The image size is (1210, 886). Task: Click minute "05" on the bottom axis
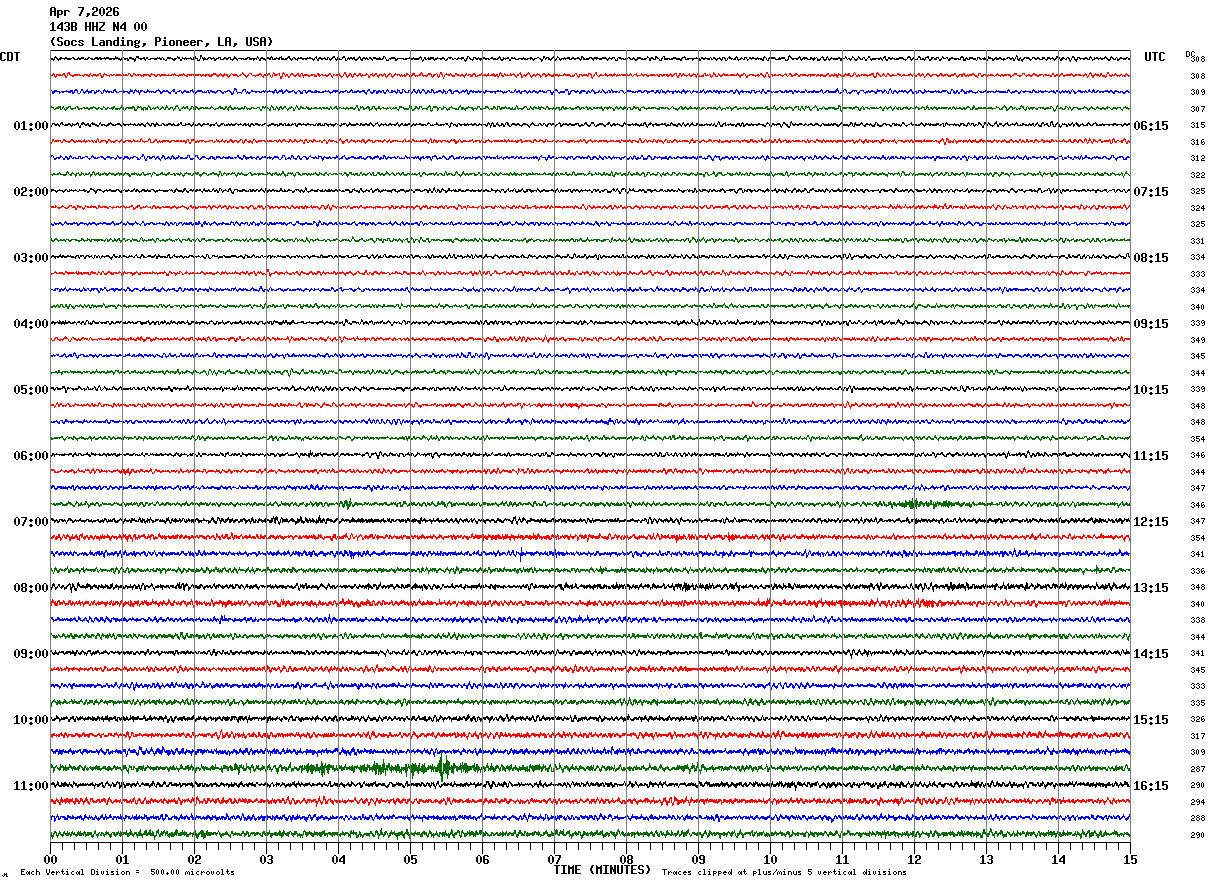[410, 859]
